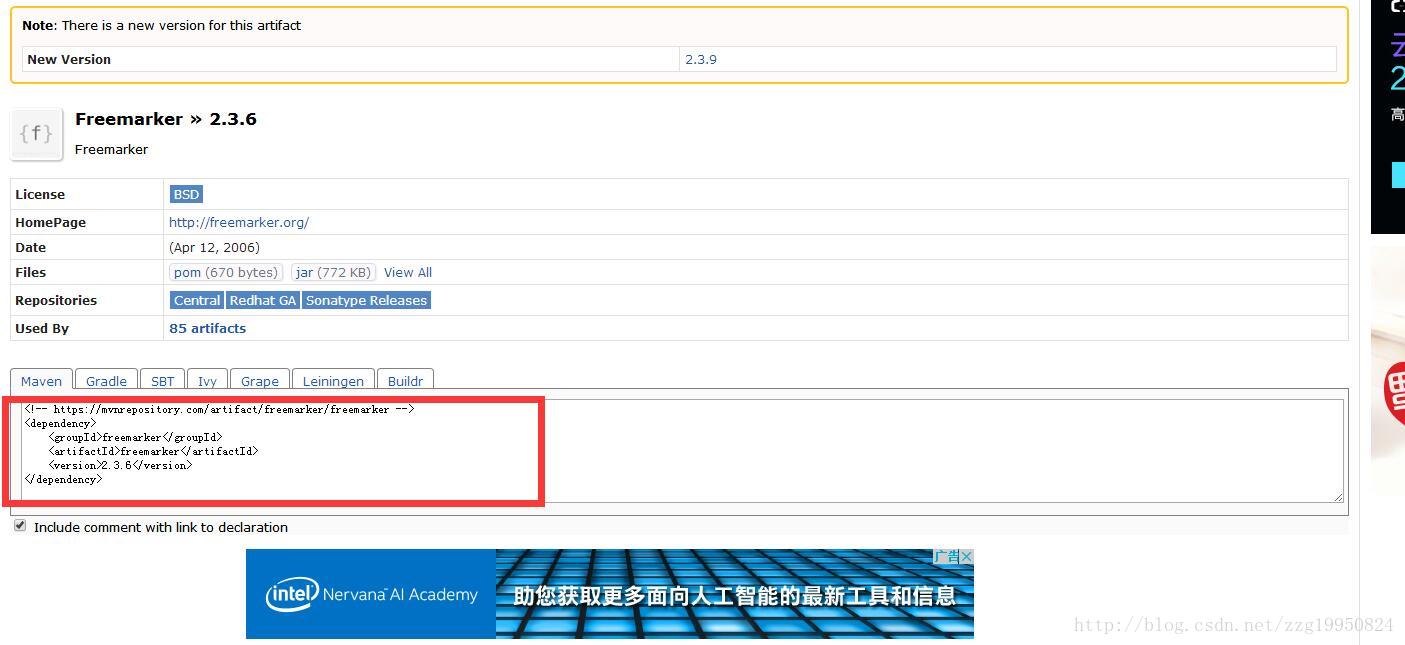Switch to the SBT tab
The height and width of the screenshot is (645, 1405).
[162, 380]
